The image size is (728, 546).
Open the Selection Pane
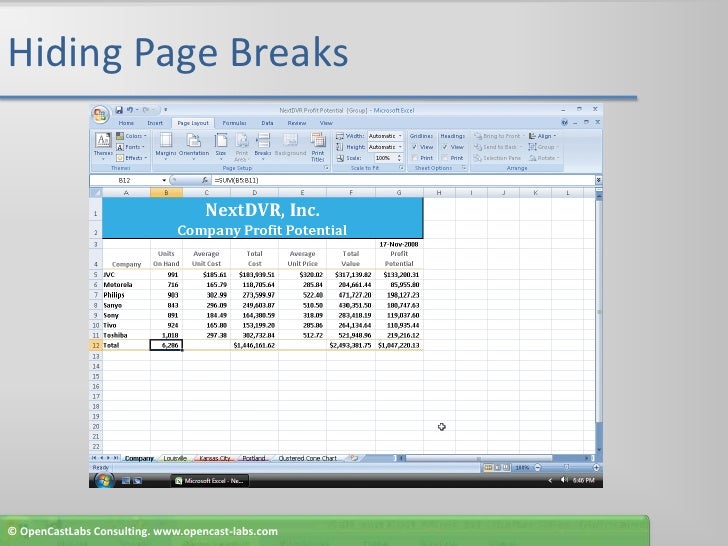(x=497, y=158)
